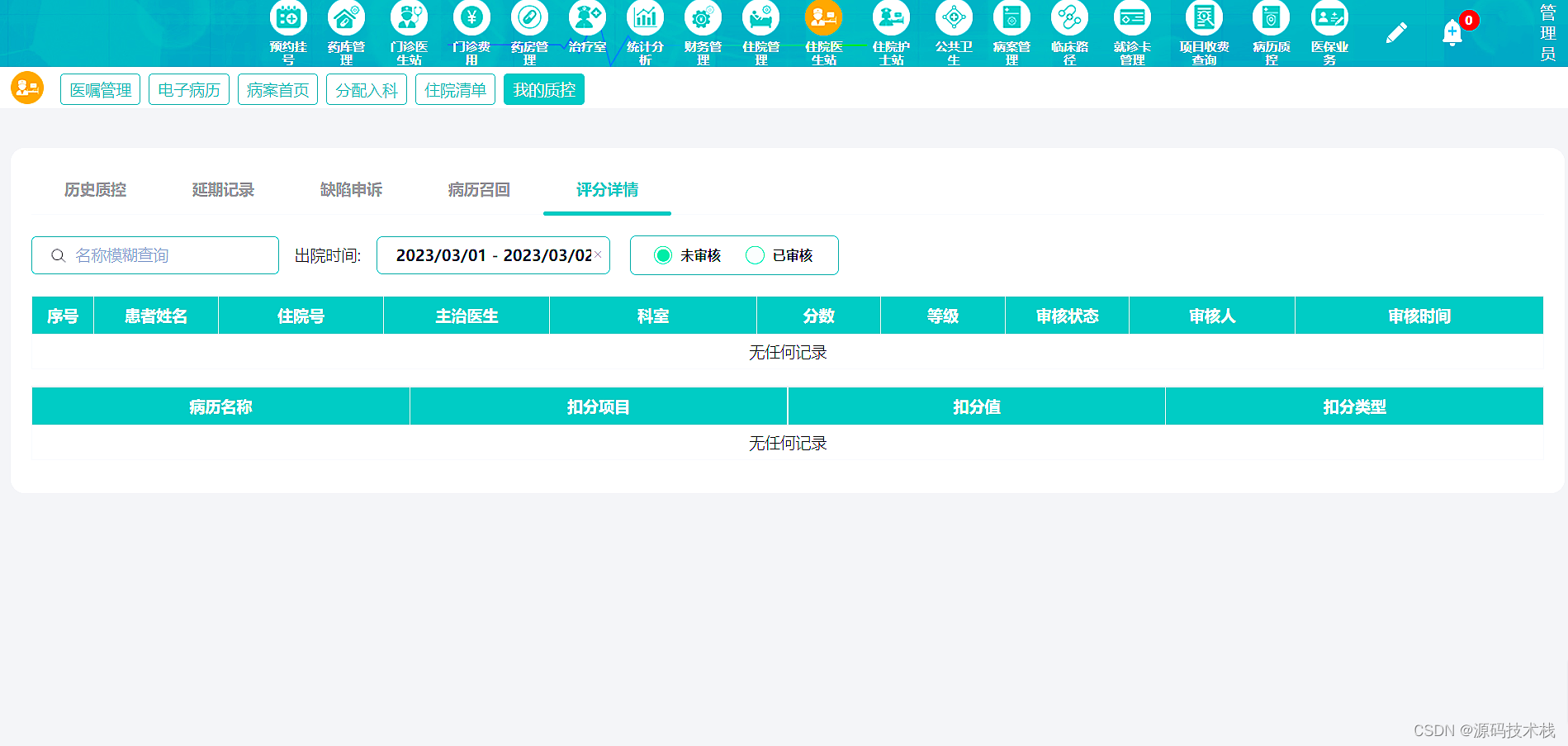Open the 预约挂号 module icon
1568x746 pixels.
(x=288, y=17)
